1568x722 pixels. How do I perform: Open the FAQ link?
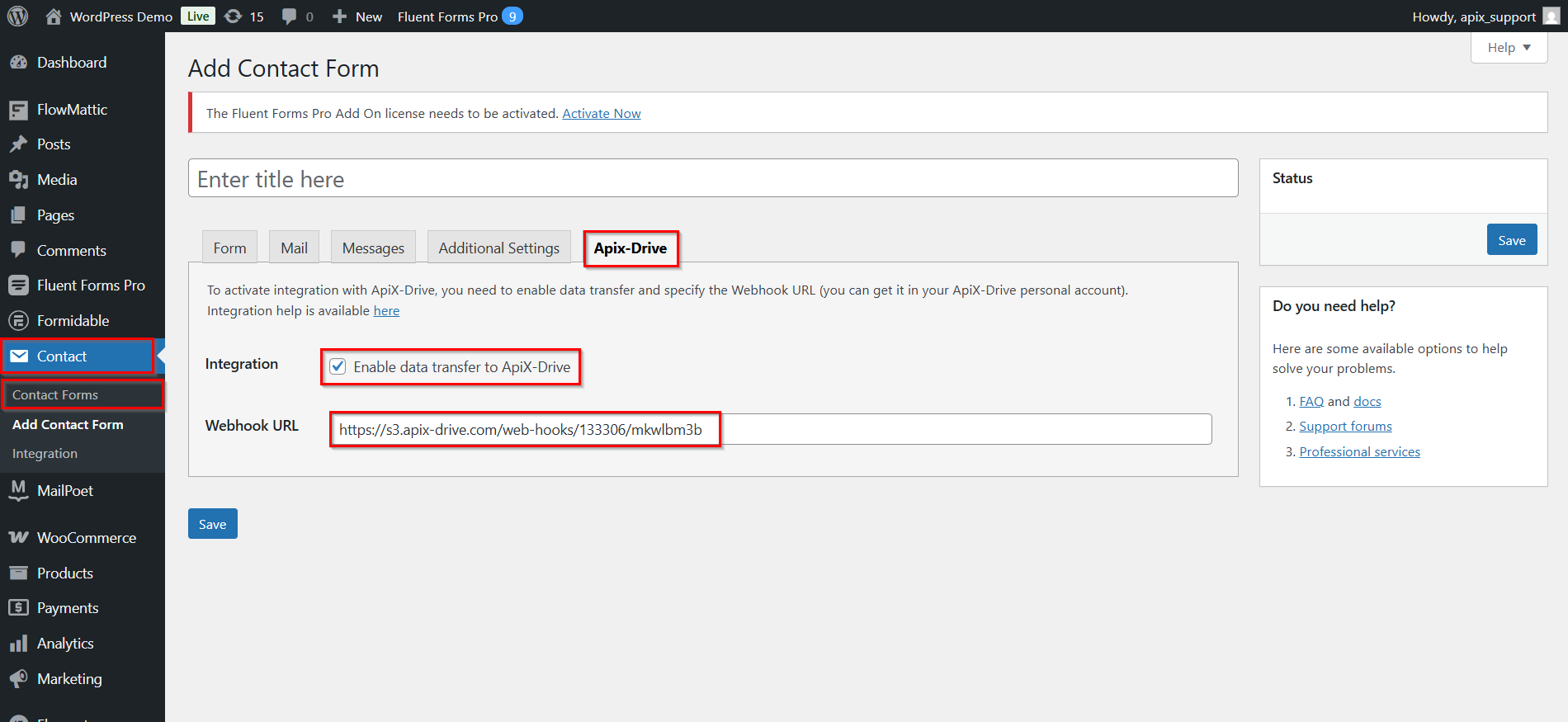coord(1311,402)
